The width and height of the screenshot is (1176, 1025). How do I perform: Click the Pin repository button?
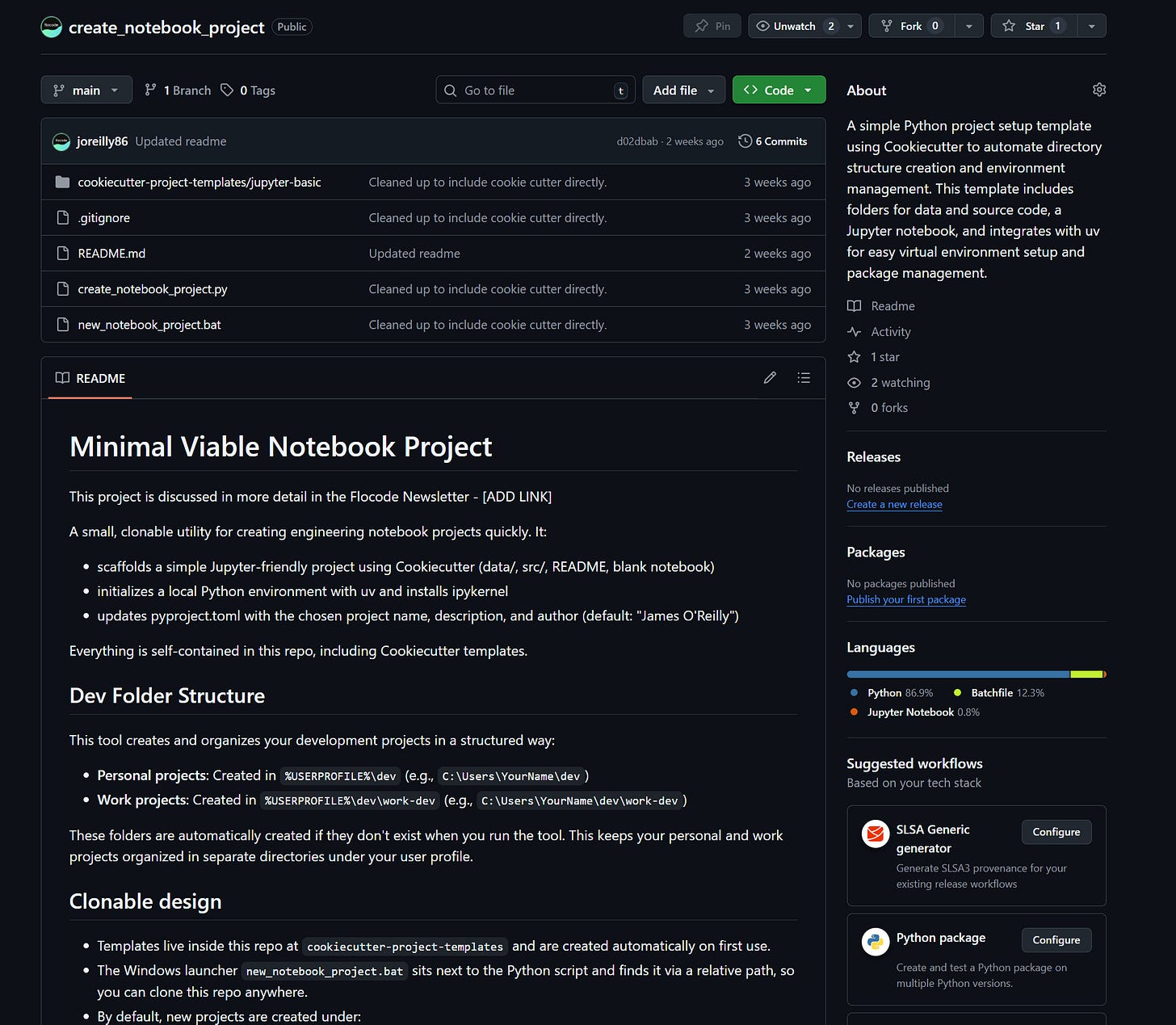[x=712, y=26]
